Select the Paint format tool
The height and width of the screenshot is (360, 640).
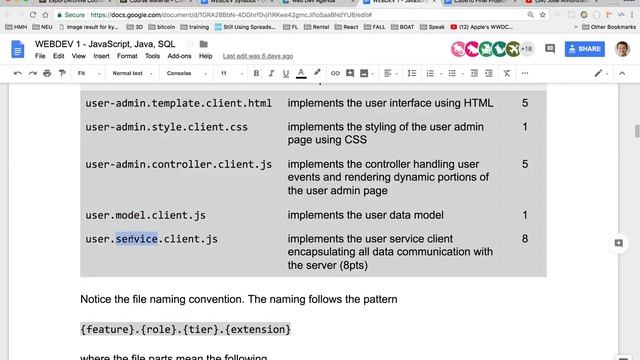point(62,73)
